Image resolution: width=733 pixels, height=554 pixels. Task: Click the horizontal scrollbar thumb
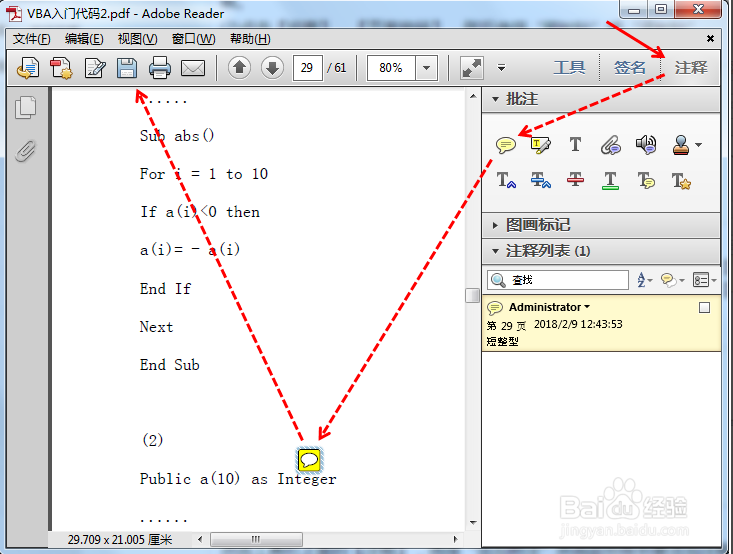(256, 540)
